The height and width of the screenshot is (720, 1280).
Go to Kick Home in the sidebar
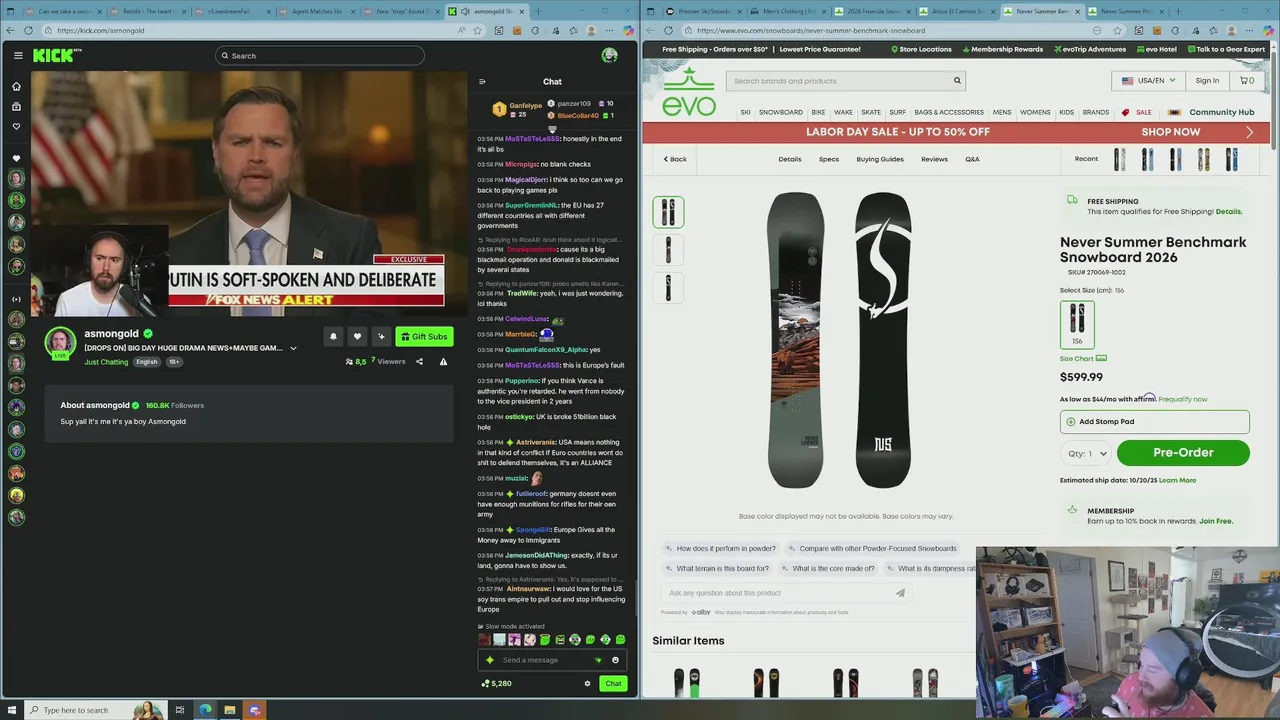point(16,86)
